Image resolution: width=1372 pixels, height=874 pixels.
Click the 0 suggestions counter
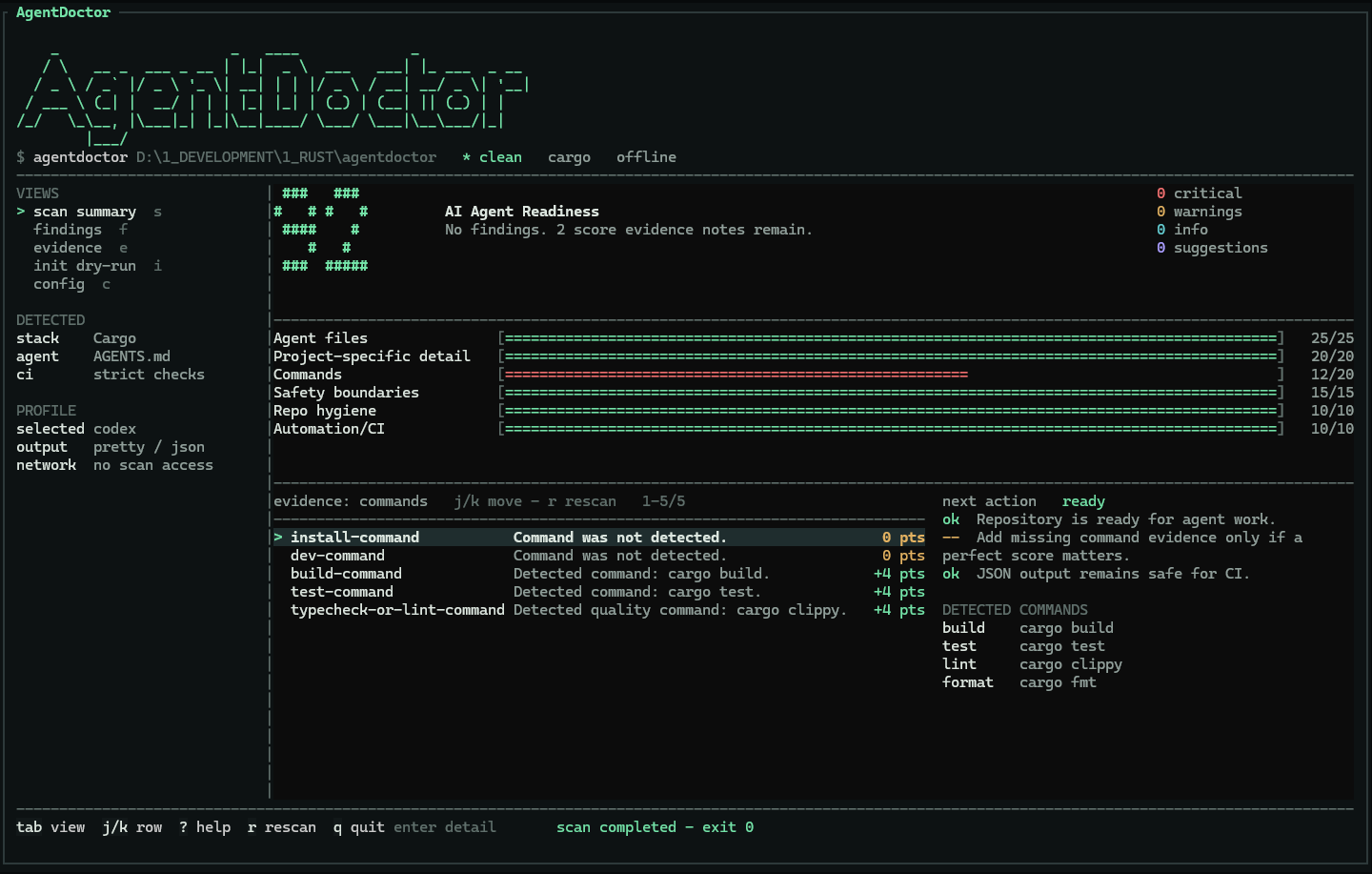coord(1212,248)
